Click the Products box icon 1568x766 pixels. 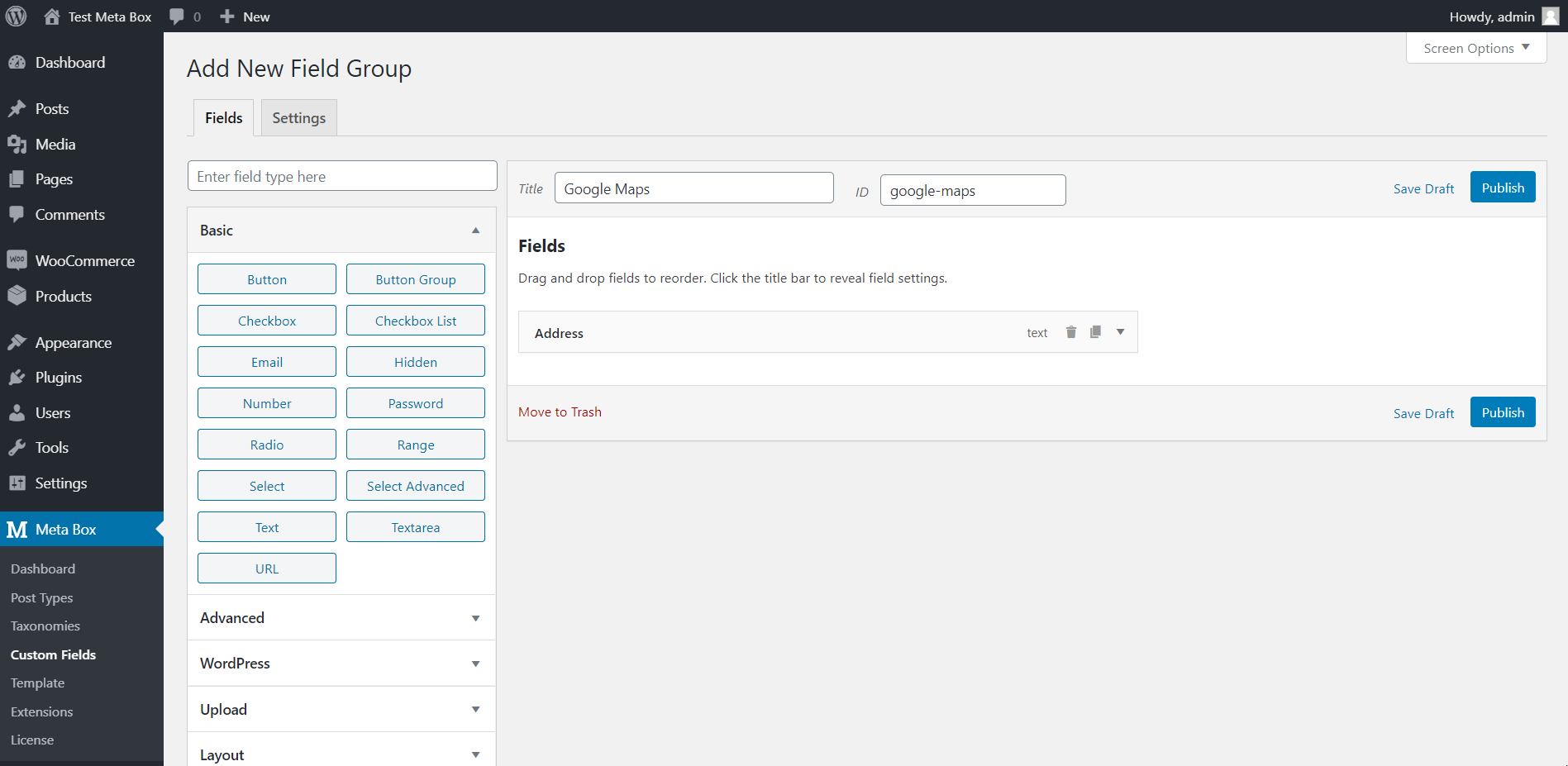pyautogui.click(x=17, y=296)
